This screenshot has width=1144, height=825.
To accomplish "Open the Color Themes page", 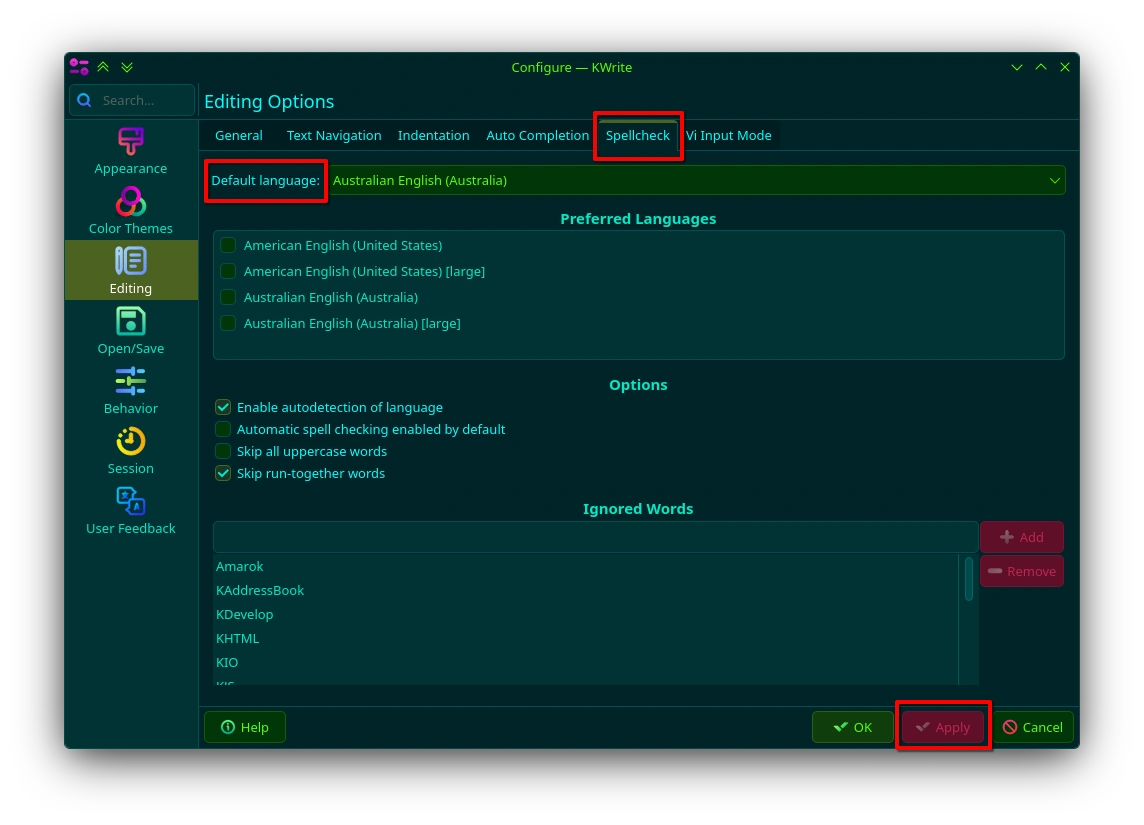I will 131,211.
